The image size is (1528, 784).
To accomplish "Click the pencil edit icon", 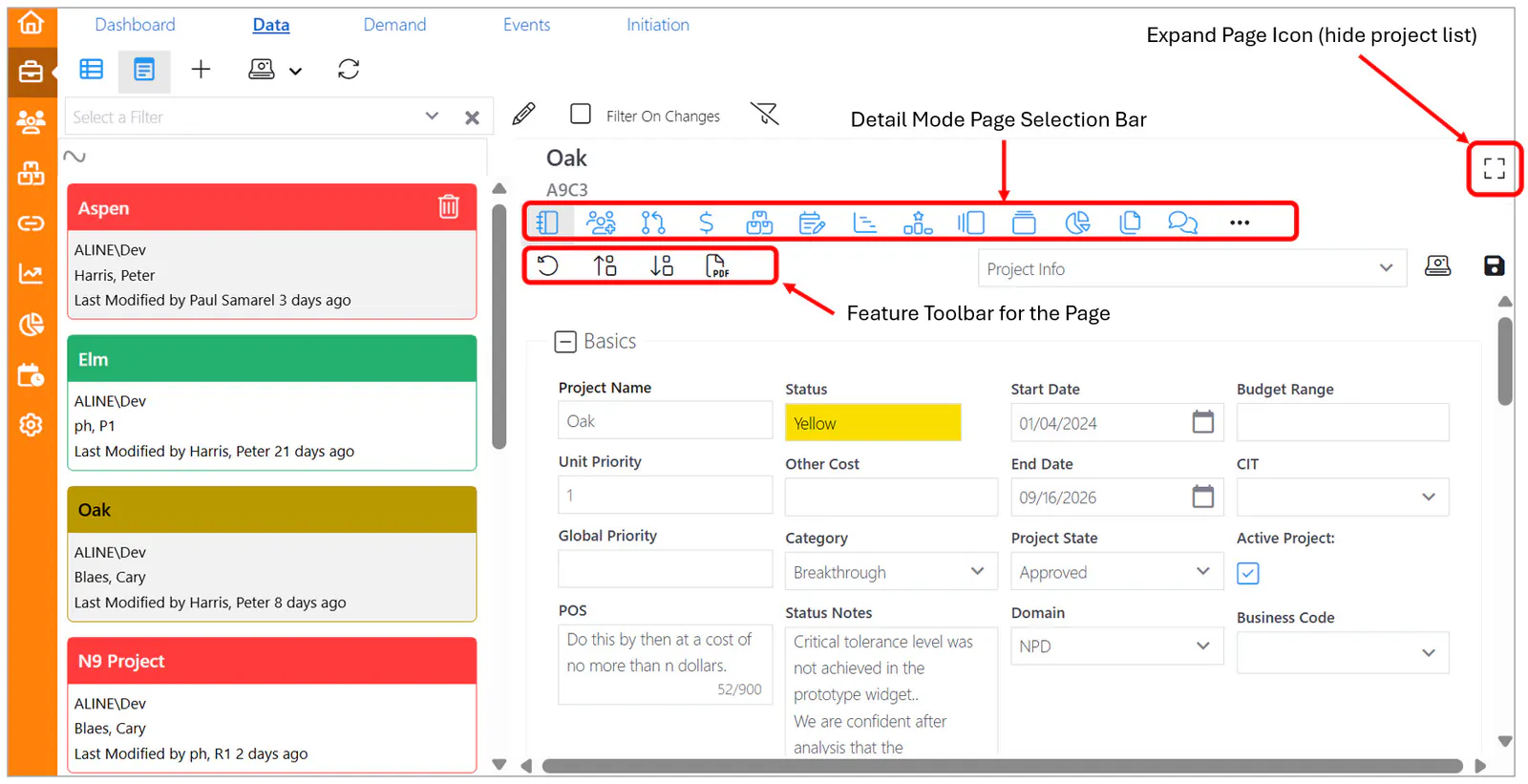I will coord(523,115).
